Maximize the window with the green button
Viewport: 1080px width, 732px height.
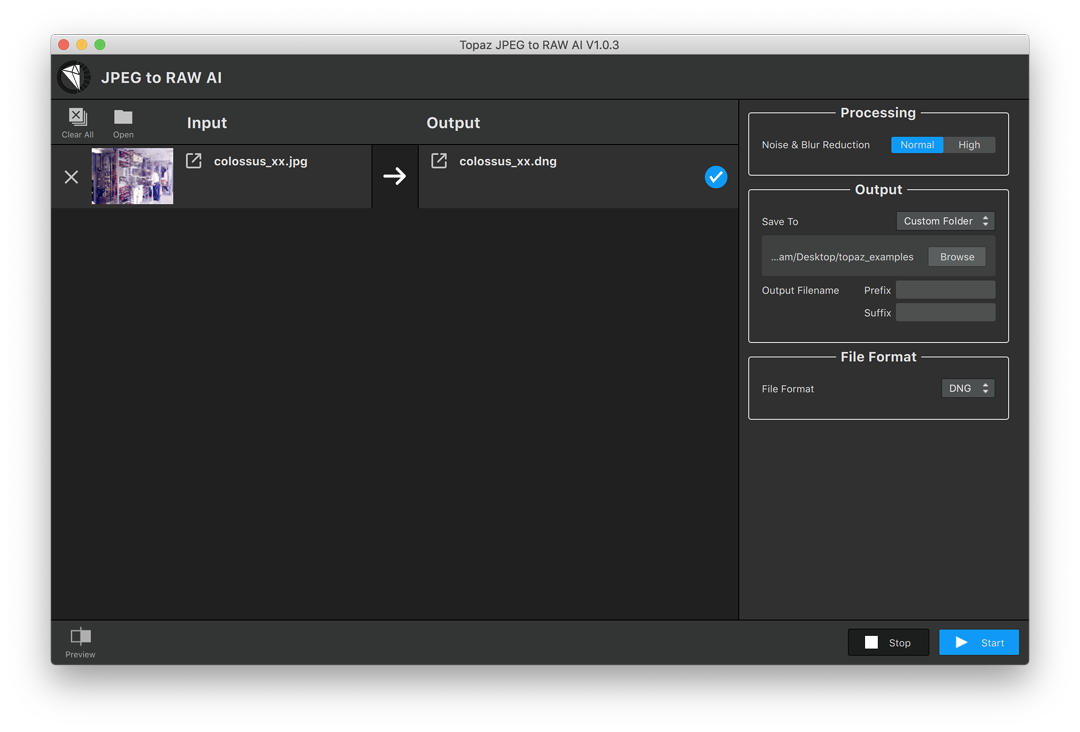coord(100,45)
